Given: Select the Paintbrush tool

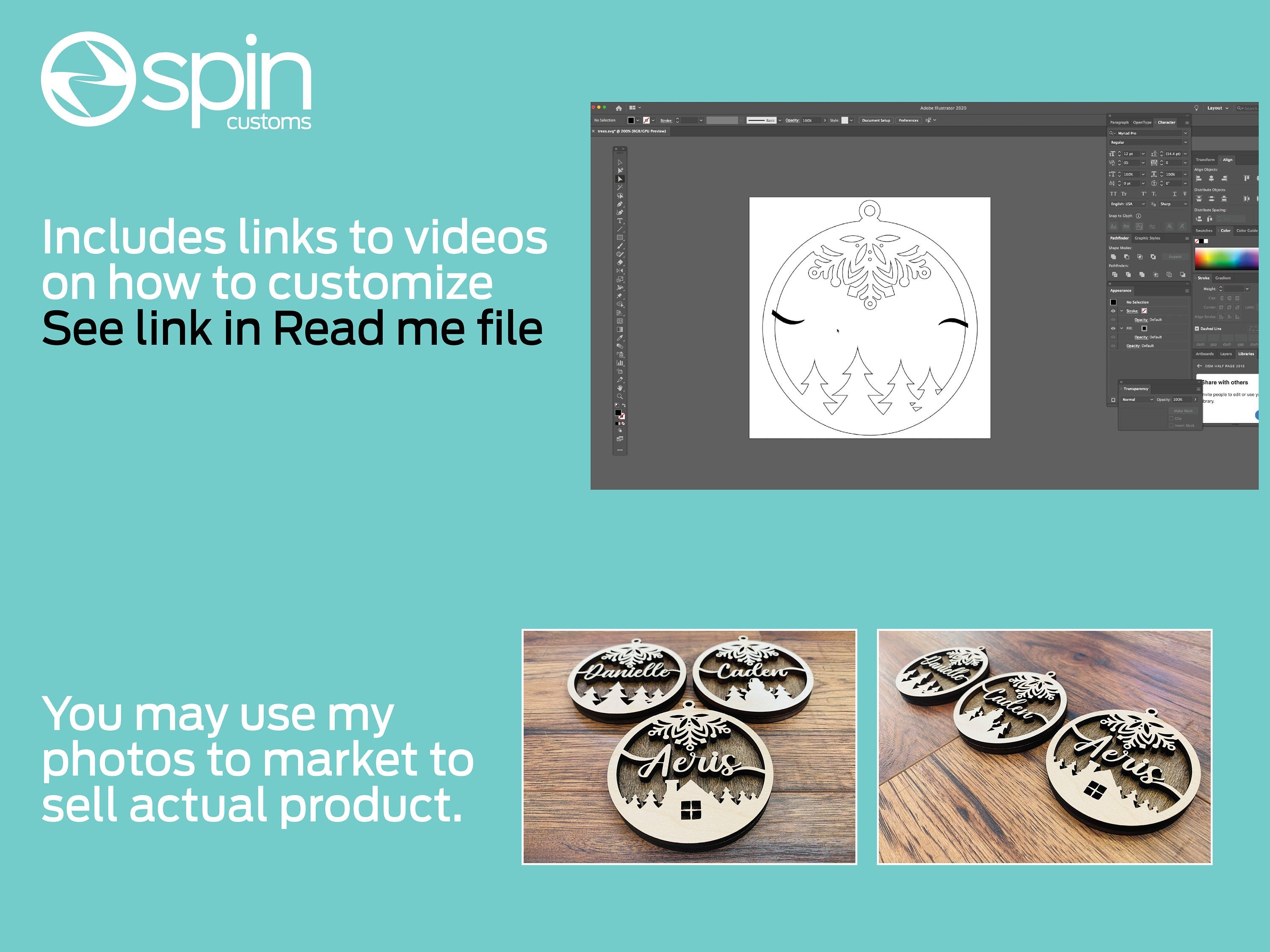Looking at the screenshot, I should coord(620,246).
